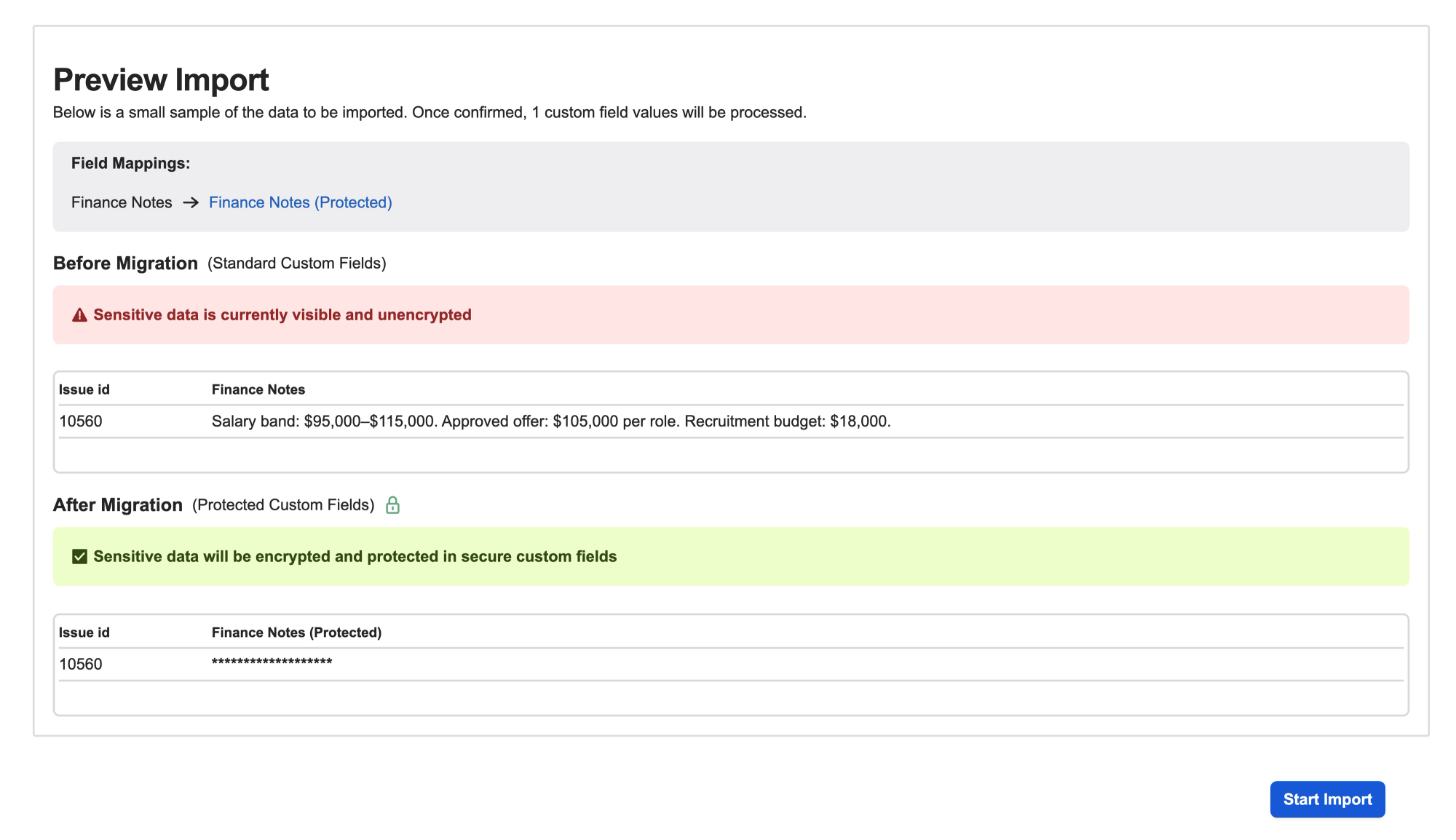
Task: Click the Finance Notes (Protected) column header
Action: coord(296,633)
